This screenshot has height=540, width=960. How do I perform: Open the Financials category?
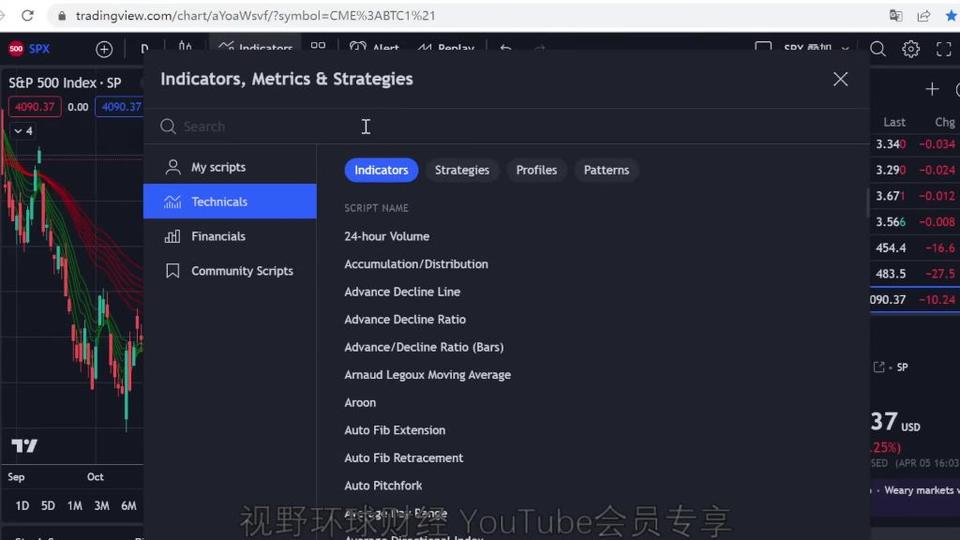click(x=230, y=236)
